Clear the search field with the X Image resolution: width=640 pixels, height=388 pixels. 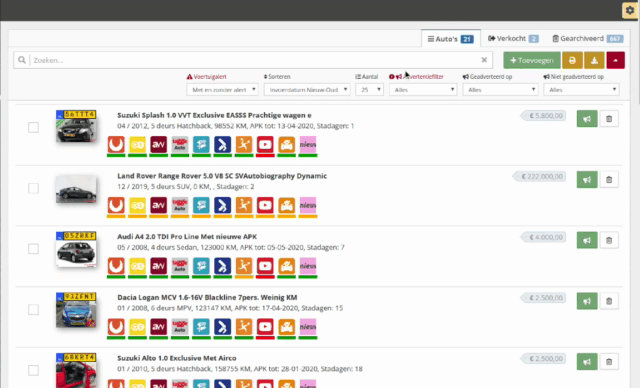484,60
